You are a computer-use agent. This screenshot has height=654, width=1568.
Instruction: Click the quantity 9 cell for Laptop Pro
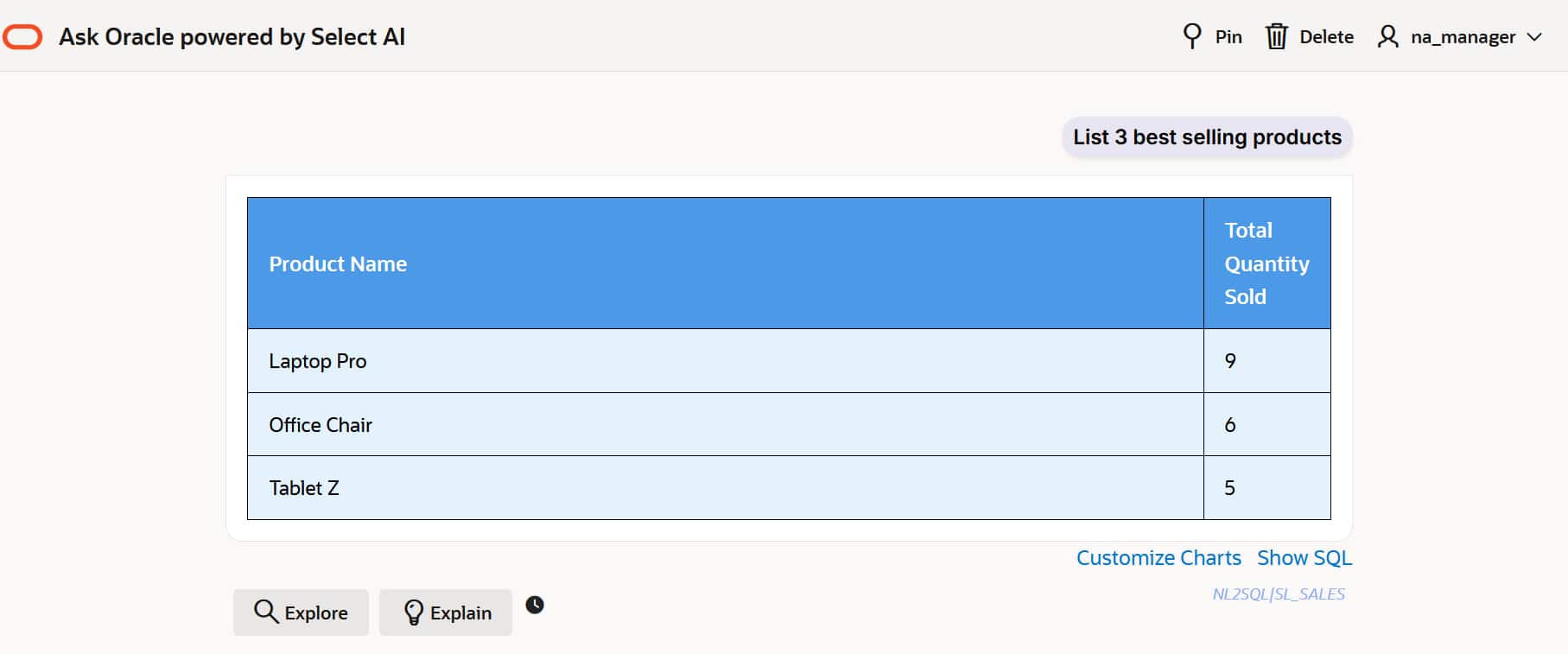(x=1230, y=361)
